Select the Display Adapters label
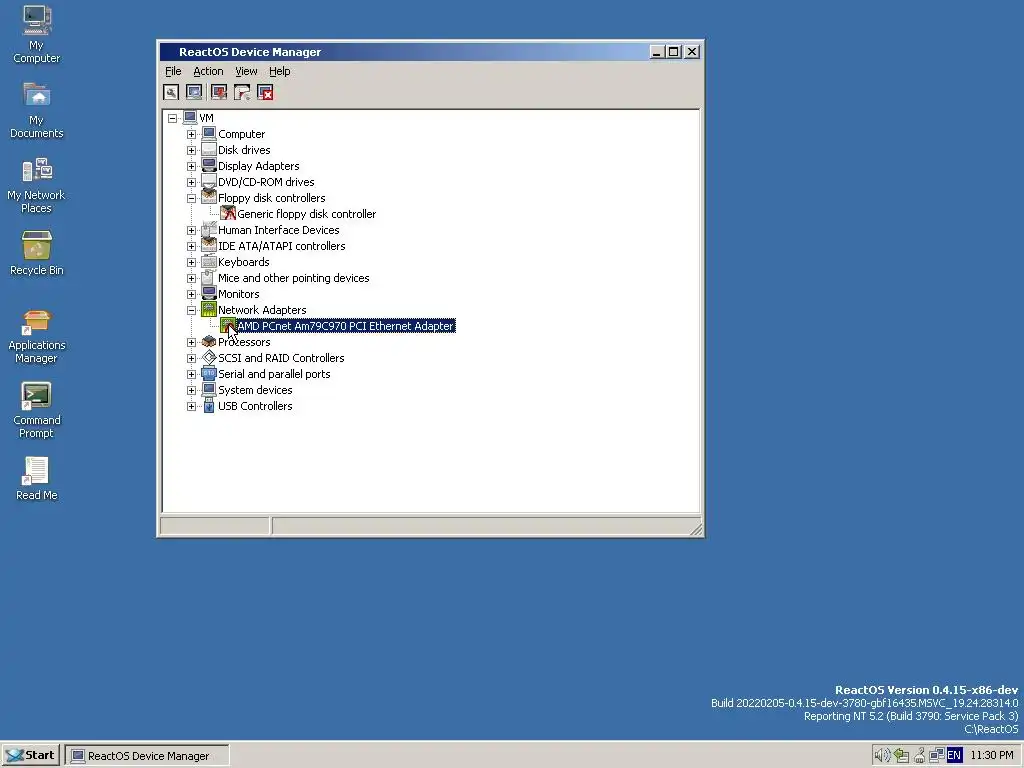The width and height of the screenshot is (1024, 768). [x=259, y=166]
